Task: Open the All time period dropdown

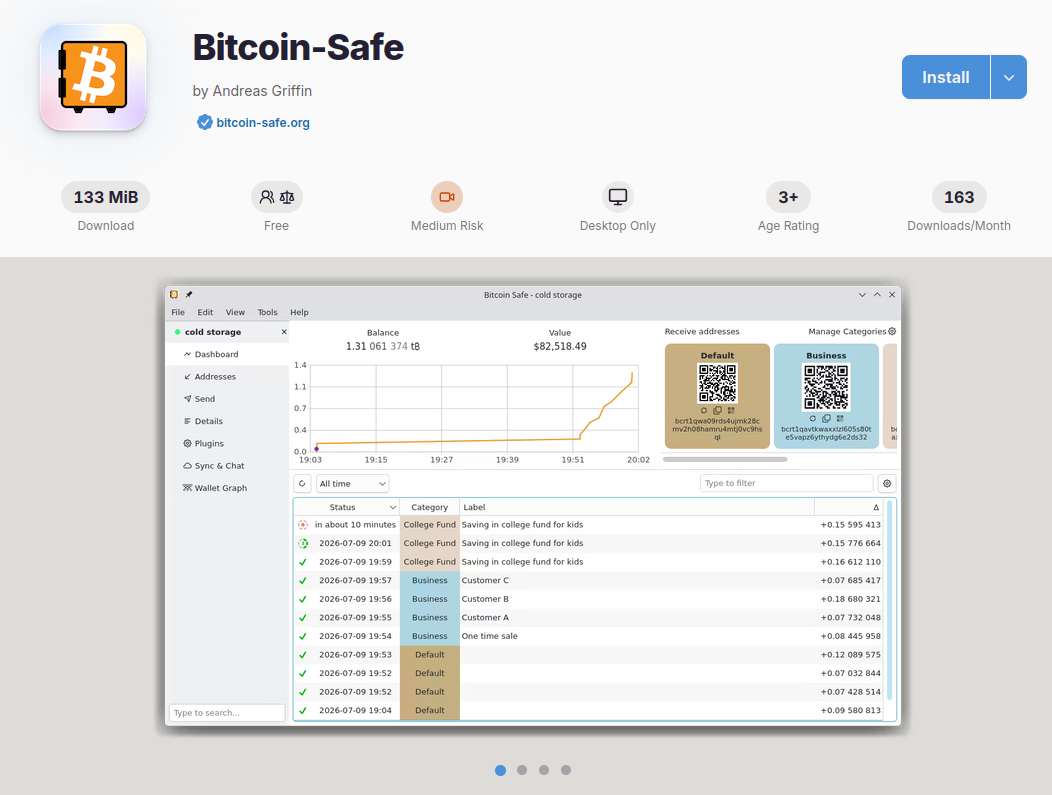Action: point(352,483)
